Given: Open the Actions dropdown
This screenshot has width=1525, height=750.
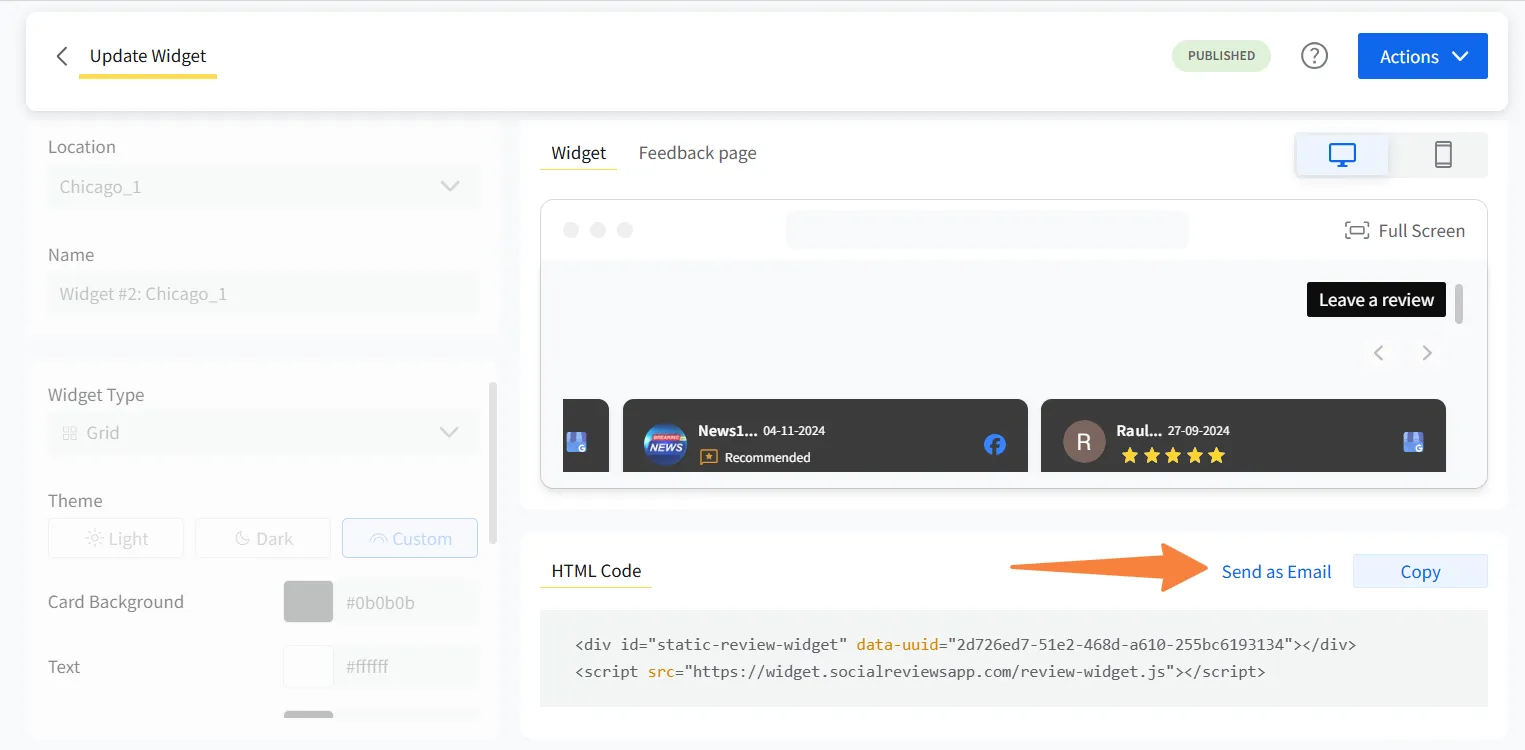Looking at the screenshot, I should pyautogui.click(x=1421, y=56).
